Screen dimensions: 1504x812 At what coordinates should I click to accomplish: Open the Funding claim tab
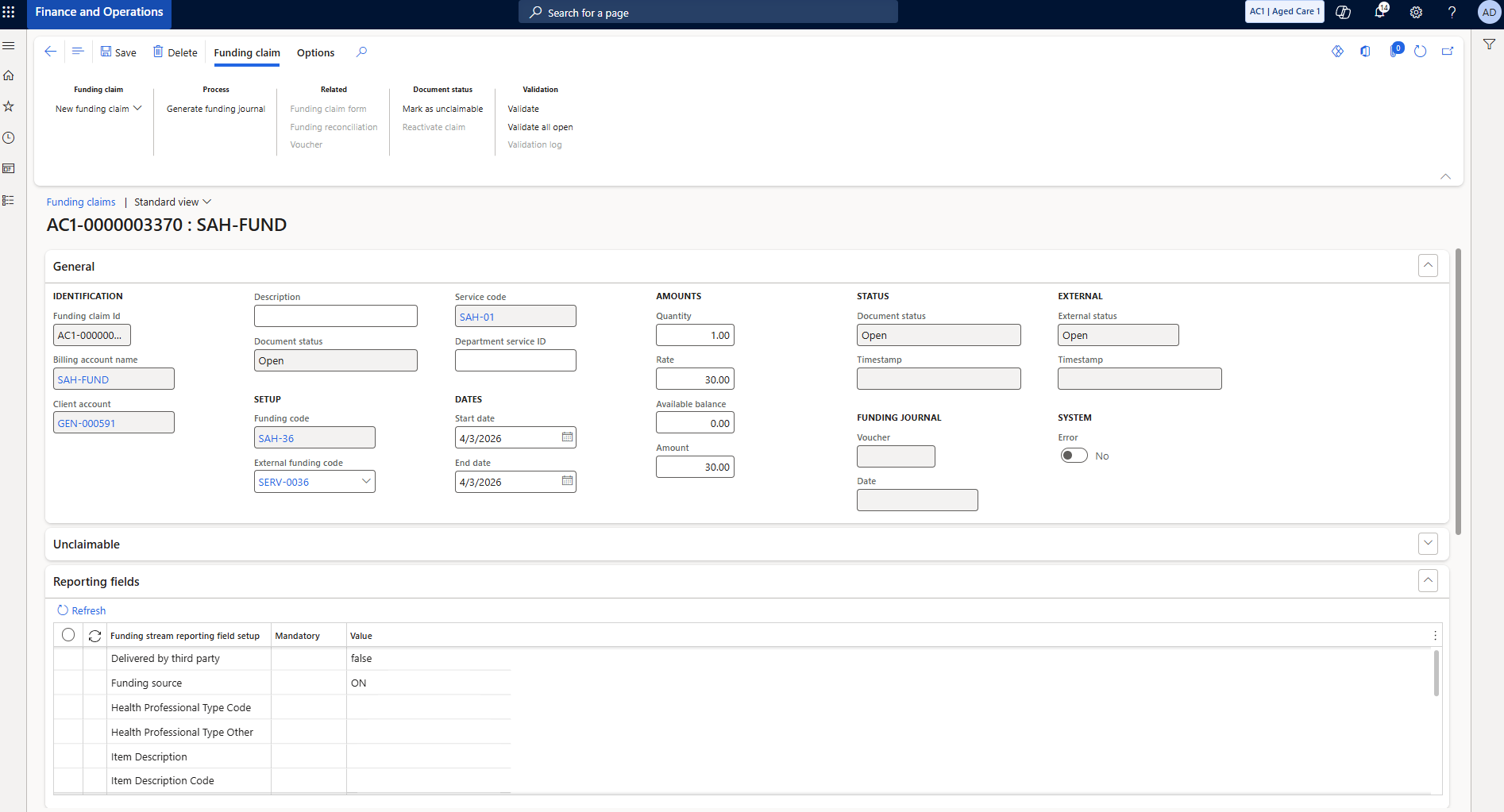(247, 53)
